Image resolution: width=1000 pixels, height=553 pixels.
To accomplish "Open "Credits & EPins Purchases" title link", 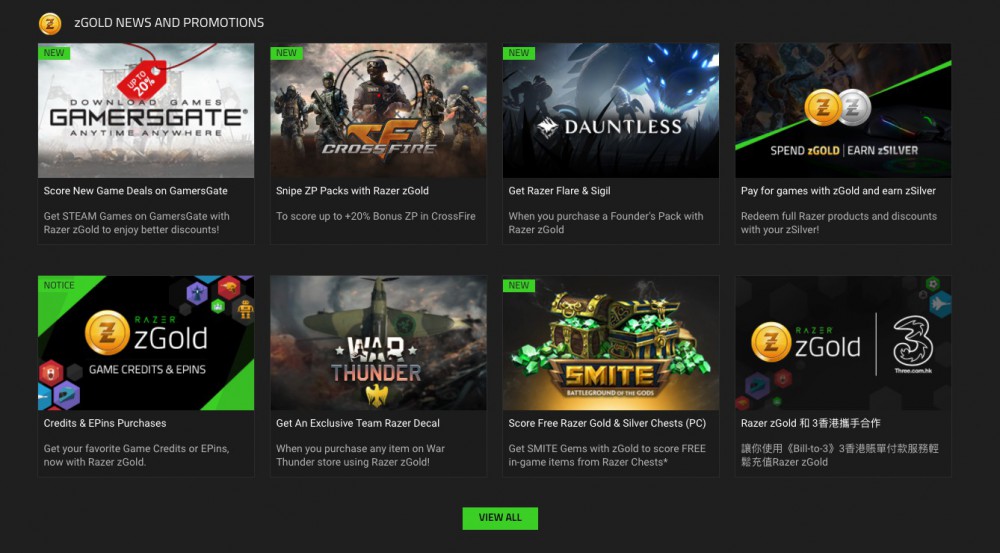I will (x=105, y=423).
